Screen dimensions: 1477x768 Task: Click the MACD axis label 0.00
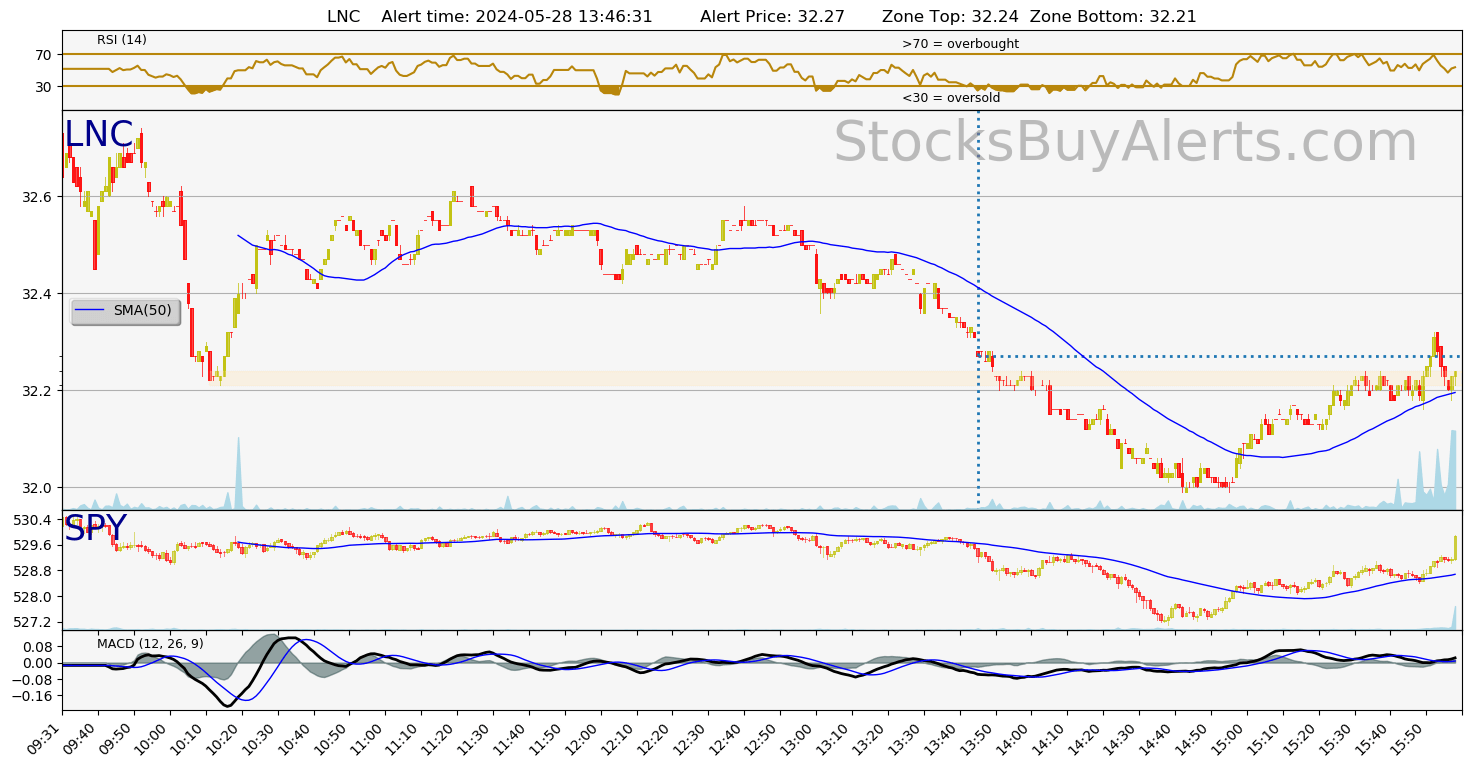click(38, 663)
